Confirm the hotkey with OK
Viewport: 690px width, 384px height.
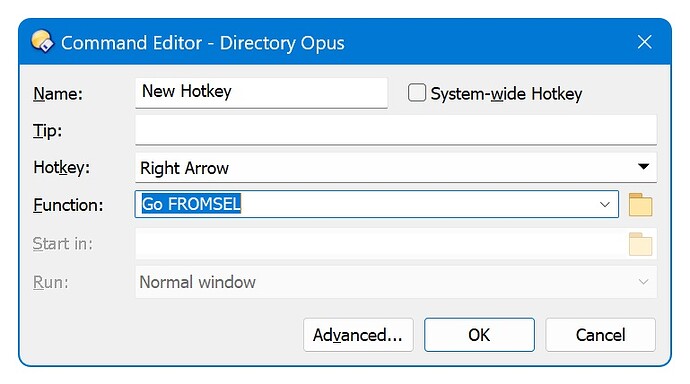point(479,335)
